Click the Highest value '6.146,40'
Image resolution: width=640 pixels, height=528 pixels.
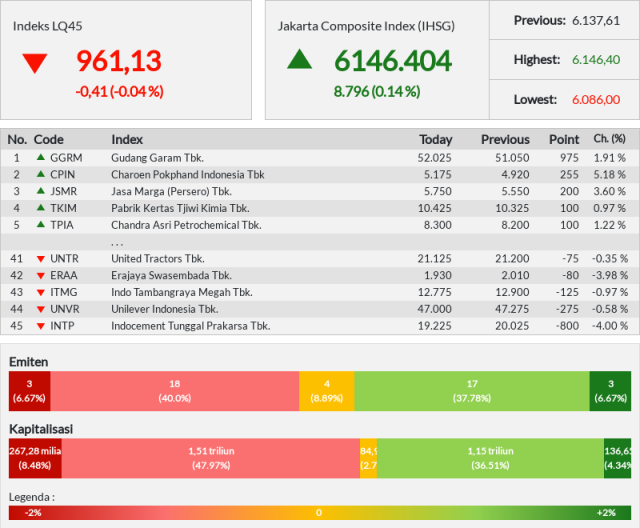pos(596,60)
